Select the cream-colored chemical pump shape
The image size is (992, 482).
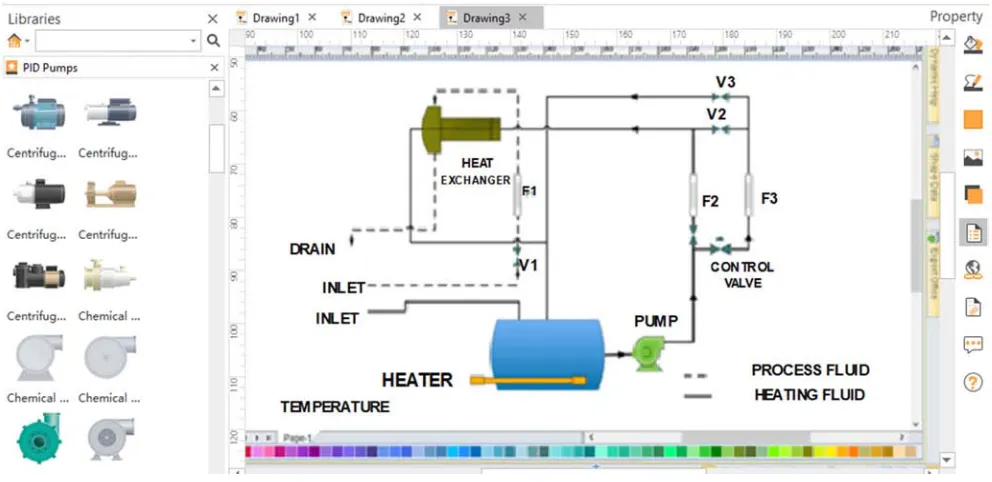[109, 275]
